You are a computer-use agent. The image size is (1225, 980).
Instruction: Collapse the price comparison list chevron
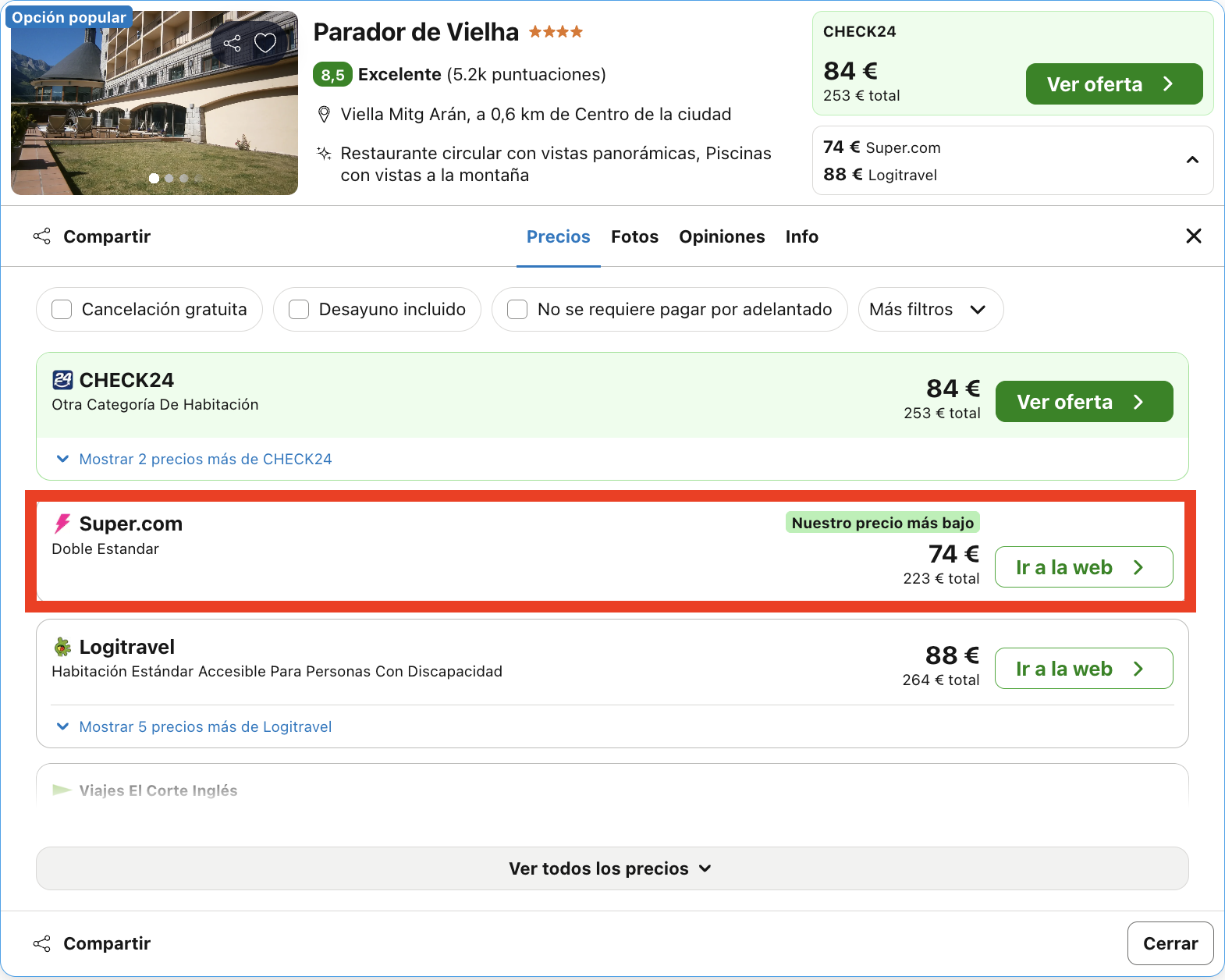(x=1192, y=160)
